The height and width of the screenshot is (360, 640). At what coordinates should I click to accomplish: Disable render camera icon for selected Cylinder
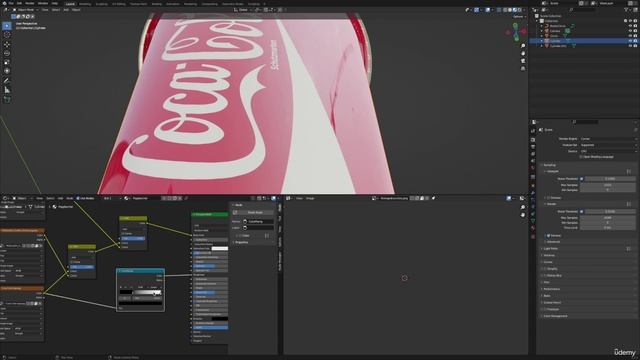click(635, 41)
